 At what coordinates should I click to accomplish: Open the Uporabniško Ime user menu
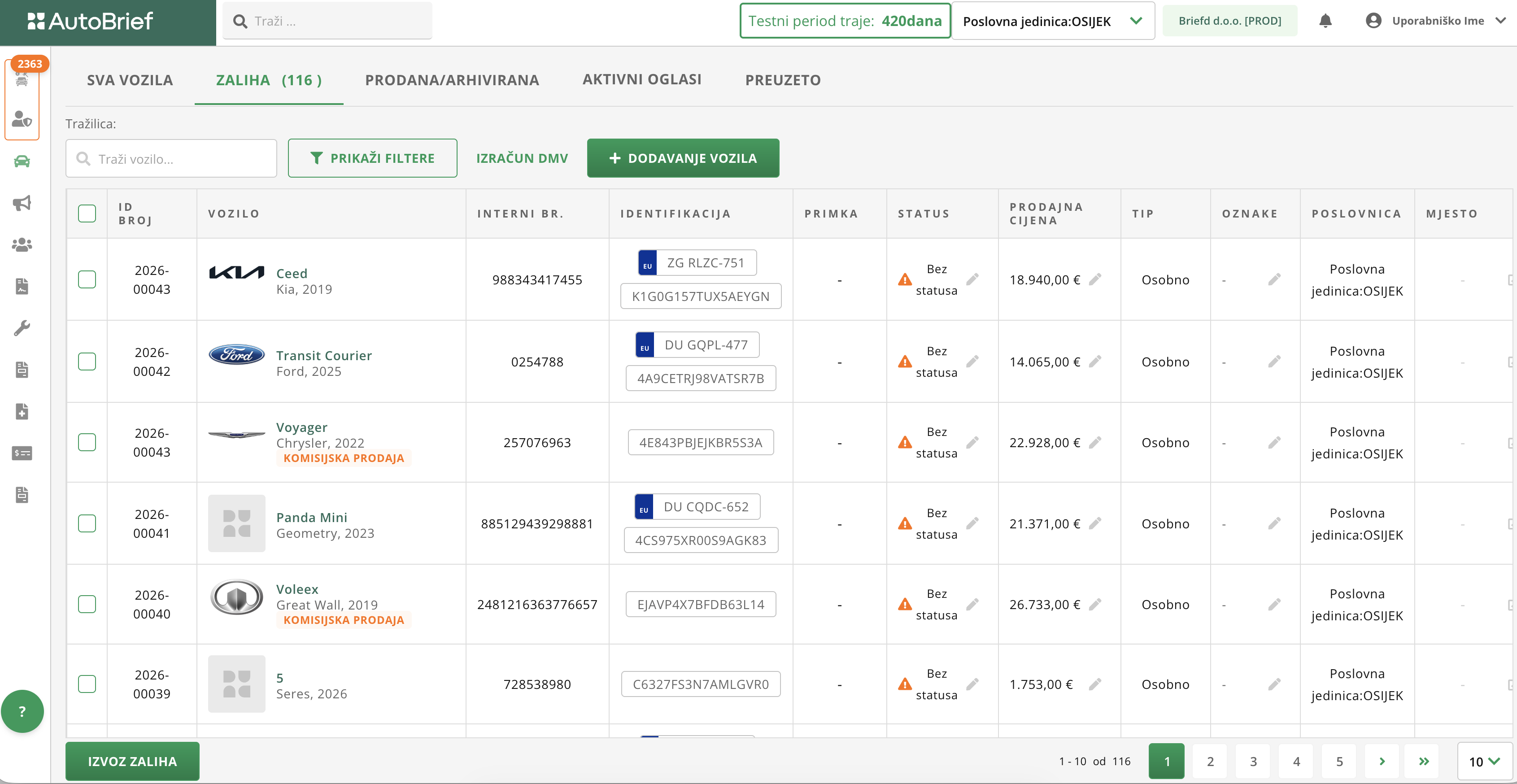(1437, 21)
